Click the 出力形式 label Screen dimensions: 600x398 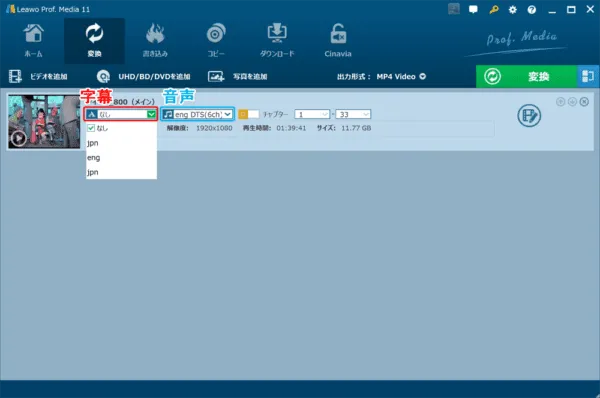[354, 77]
